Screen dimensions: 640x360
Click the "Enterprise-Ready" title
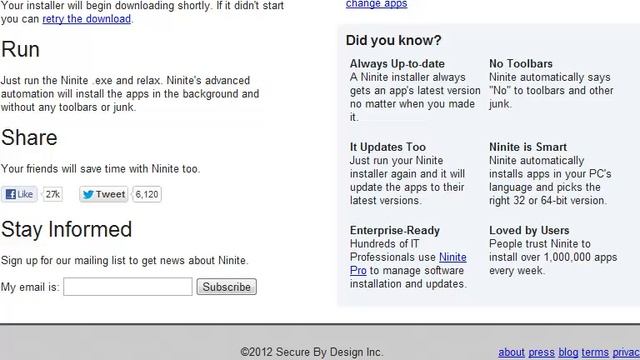coord(395,231)
